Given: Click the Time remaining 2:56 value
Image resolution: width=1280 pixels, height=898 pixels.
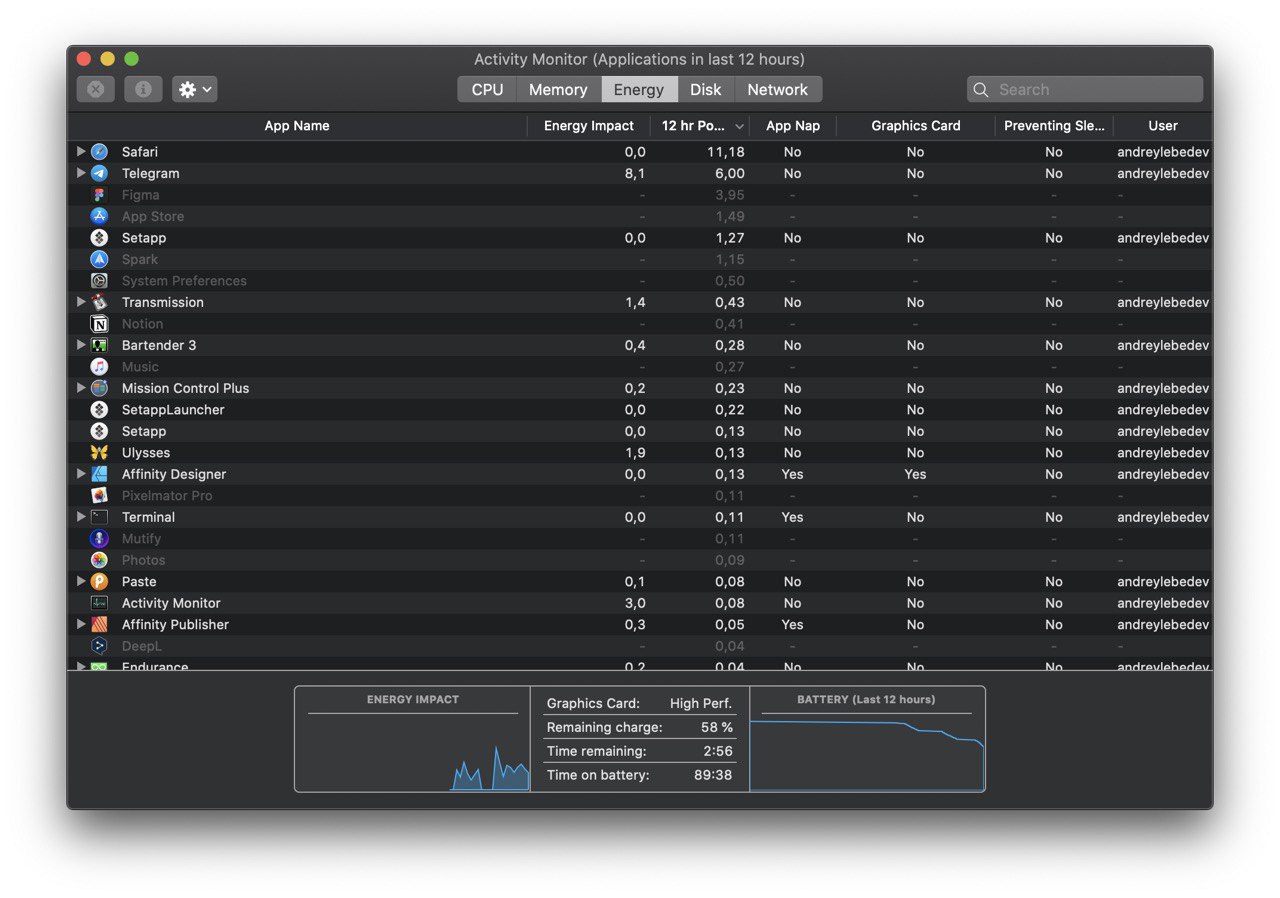Looking at the screenshot, I should coord(717,751).
